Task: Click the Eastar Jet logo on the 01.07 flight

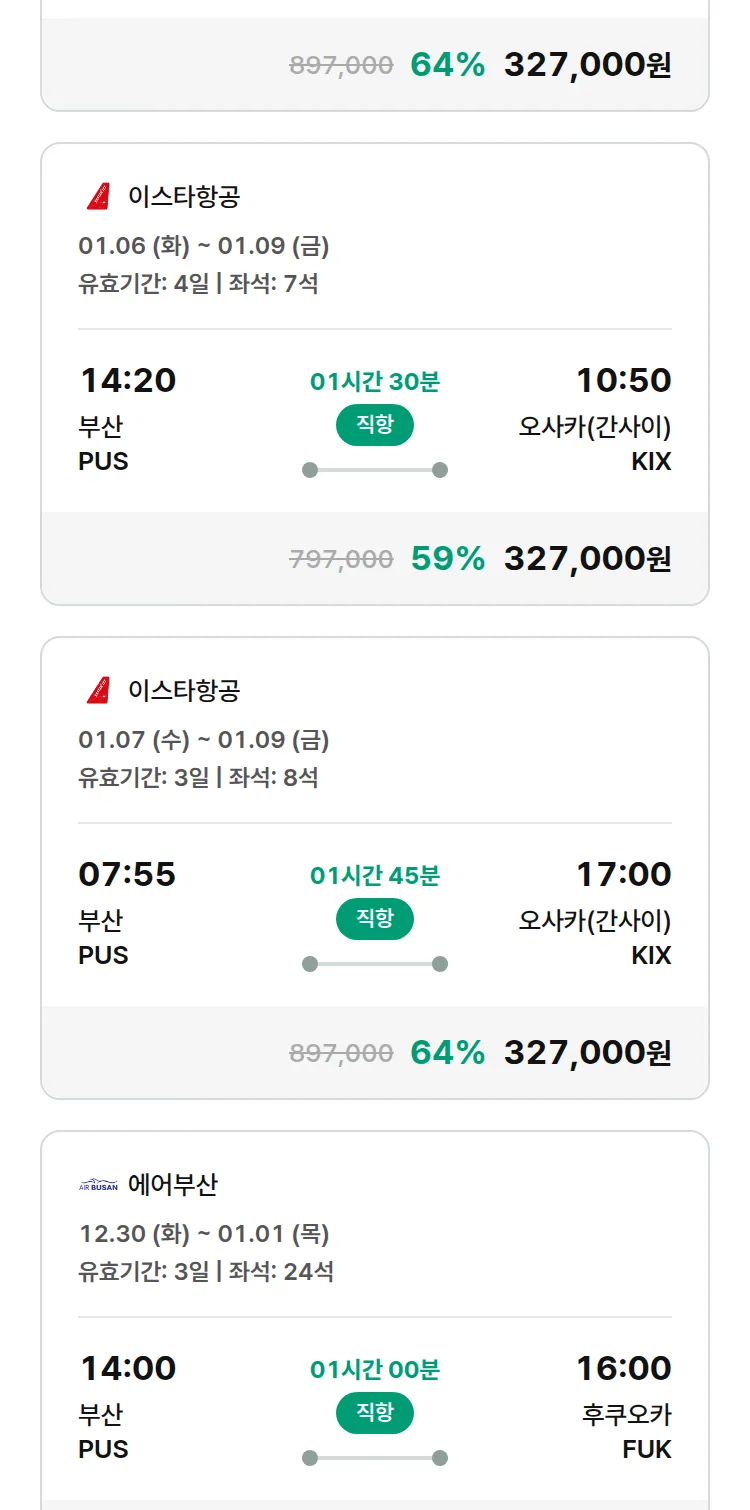Action: [98, 690]
